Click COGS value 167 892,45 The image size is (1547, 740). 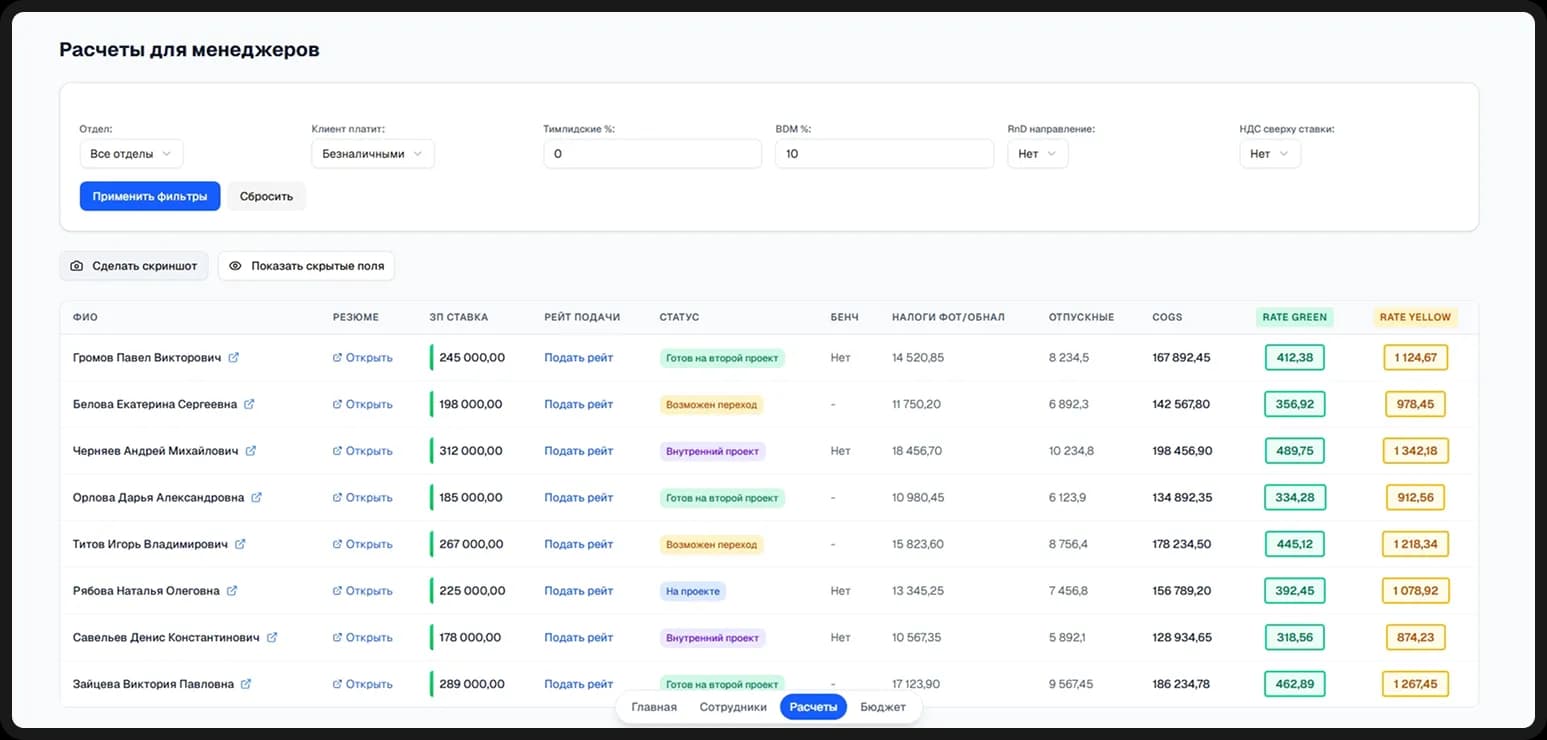click(x=1182, y=357)
